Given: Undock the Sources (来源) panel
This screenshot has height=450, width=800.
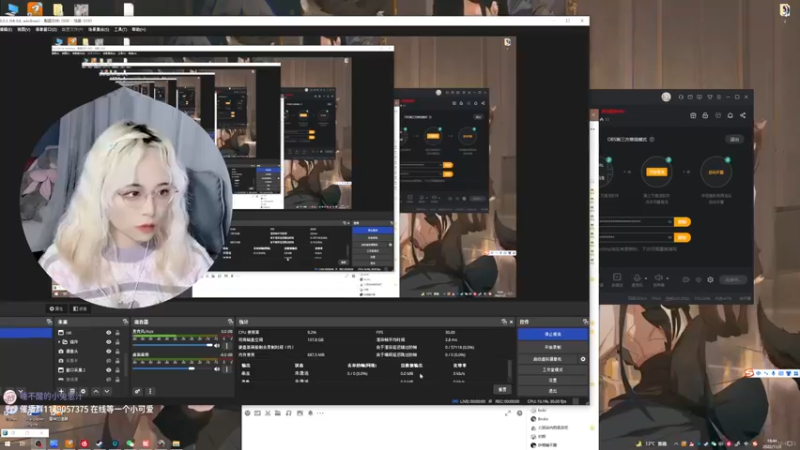Looking at the screenshot, I should tap(125, 322).
